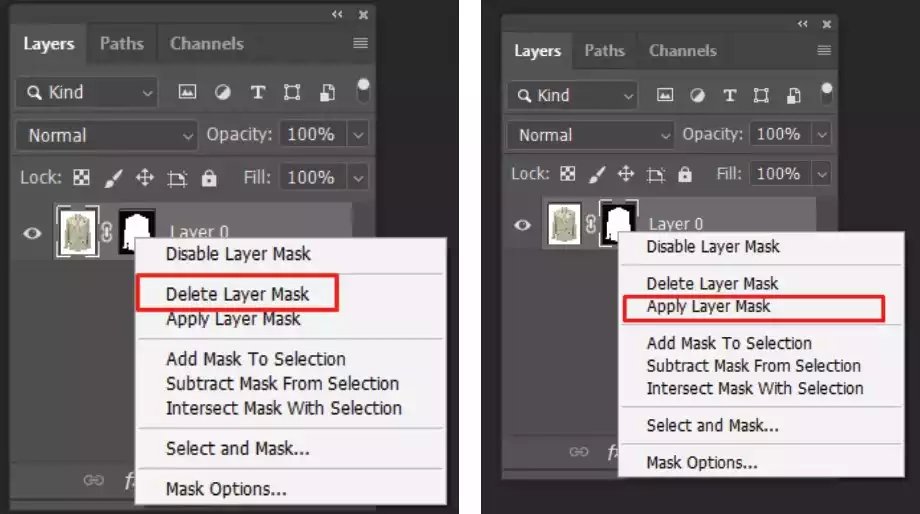Select Layers tab in left panel
The width and height of the screenshot is (920, 514).
coord(49,44)
